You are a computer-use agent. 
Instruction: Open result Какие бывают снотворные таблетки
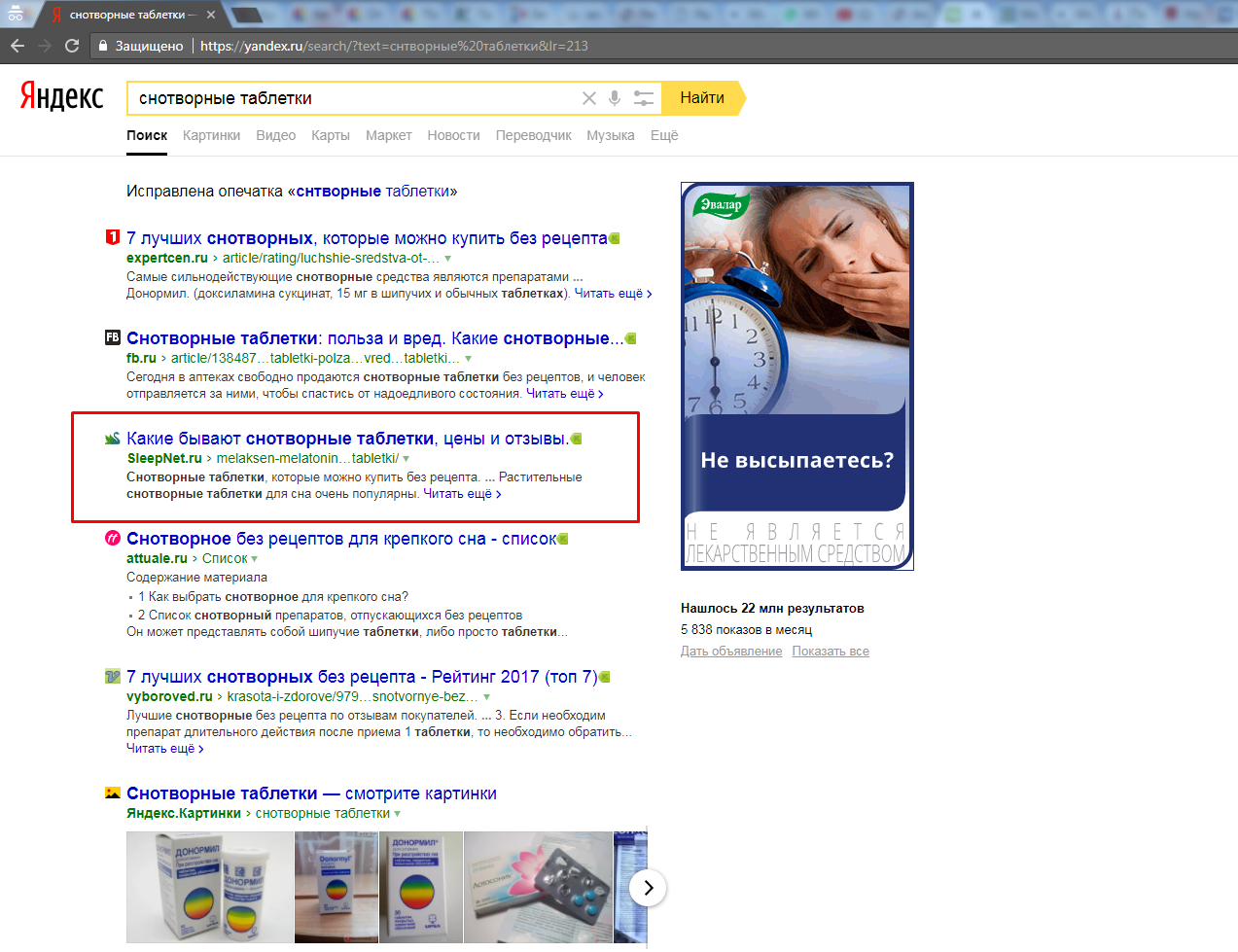tap(347, 439)
